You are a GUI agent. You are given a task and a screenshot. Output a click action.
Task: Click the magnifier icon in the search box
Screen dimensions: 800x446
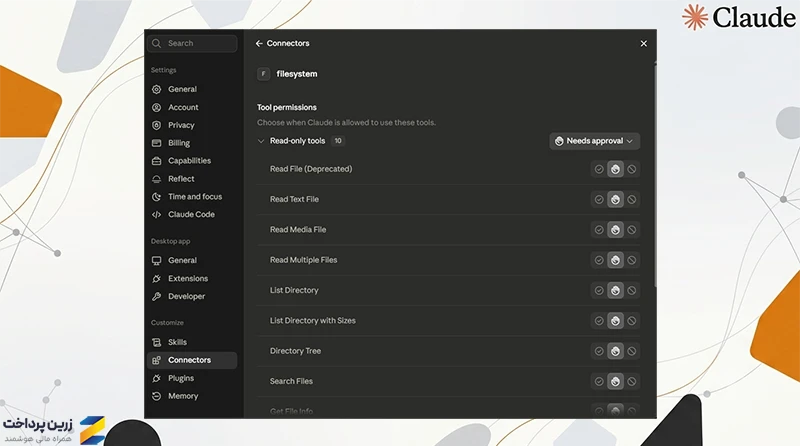157,43
